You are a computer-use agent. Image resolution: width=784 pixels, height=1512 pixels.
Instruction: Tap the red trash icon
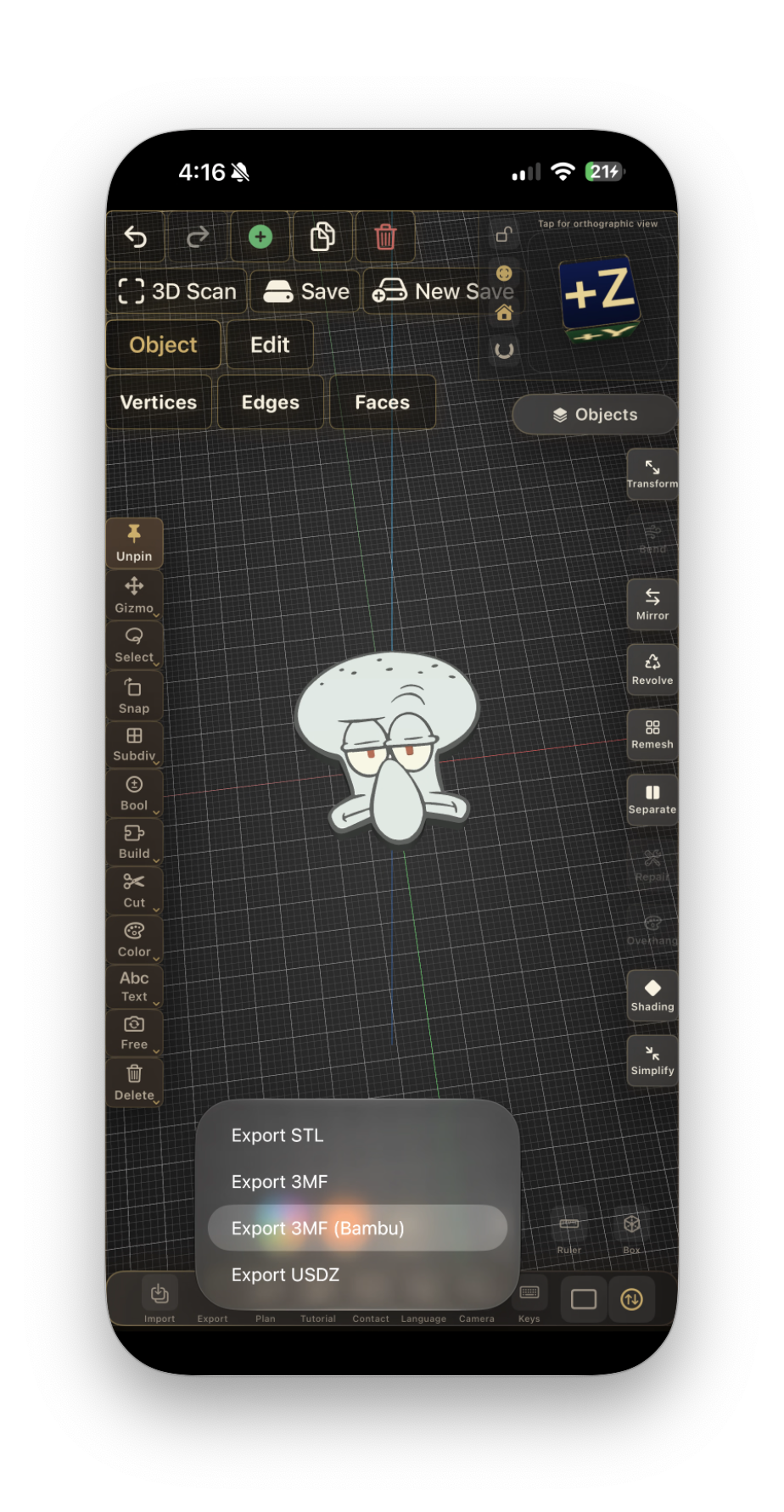pyautogui.click(x=385, y=237)
